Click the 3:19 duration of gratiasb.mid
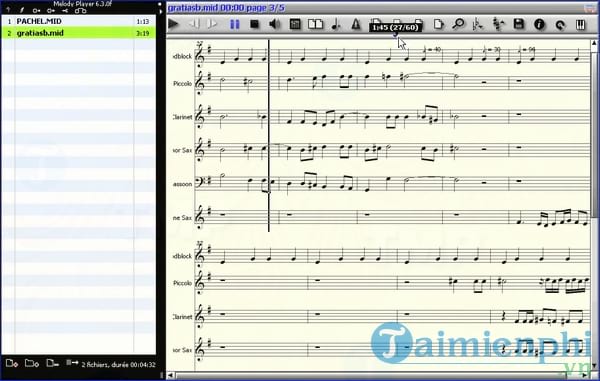Viewport: 600px width, 381px height. 143,33
